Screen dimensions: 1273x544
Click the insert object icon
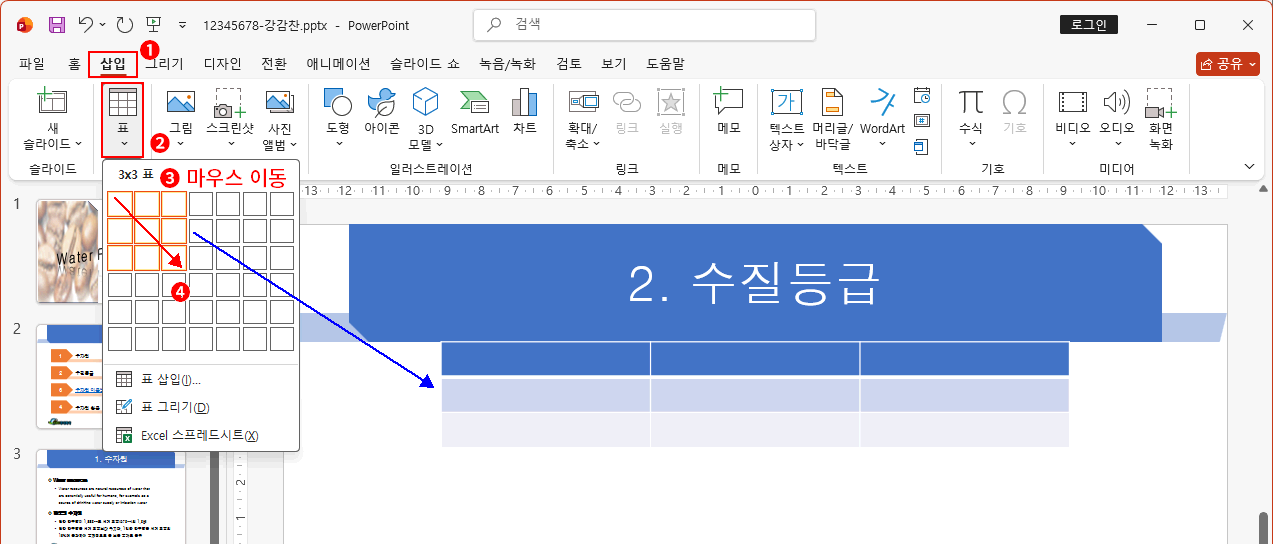pos(922,146)
